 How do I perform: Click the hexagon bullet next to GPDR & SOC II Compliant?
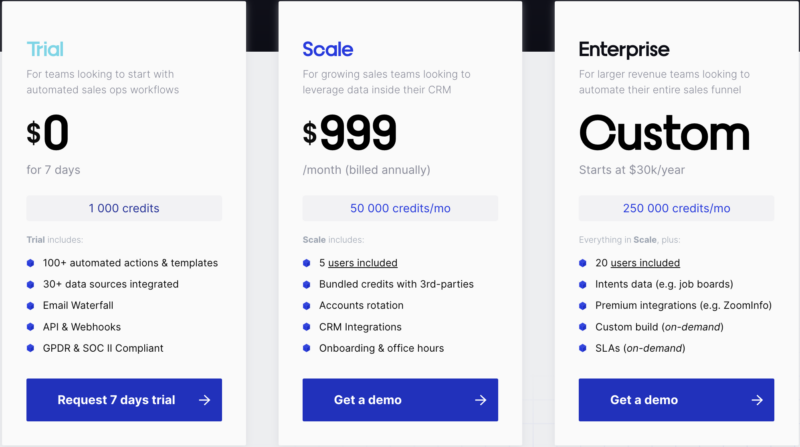pos(31,348)
